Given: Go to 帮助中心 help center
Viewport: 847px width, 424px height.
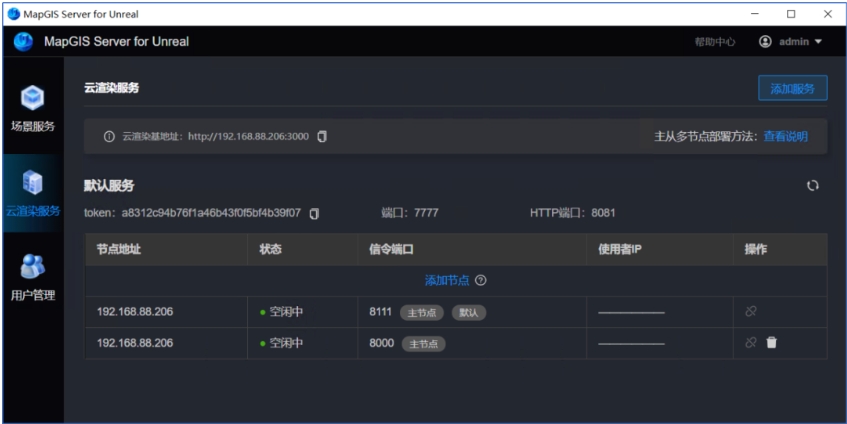Looking at the screenshot, I should [715, 42].
